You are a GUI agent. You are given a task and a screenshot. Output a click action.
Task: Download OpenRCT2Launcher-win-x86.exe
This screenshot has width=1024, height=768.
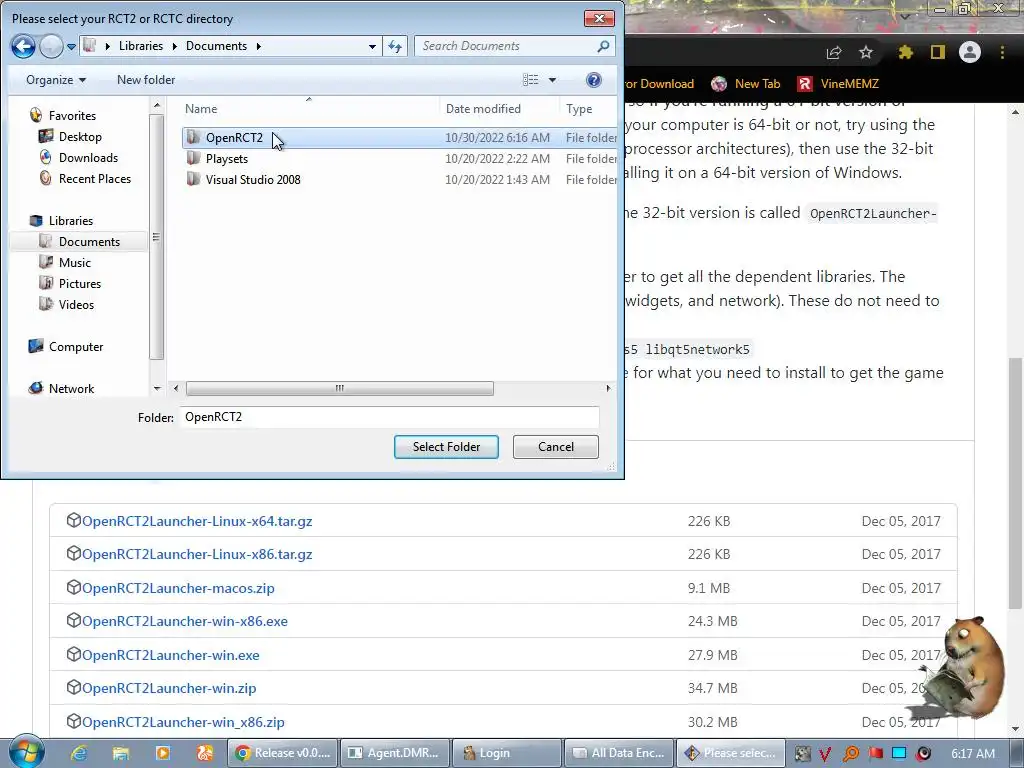(184, 621)
